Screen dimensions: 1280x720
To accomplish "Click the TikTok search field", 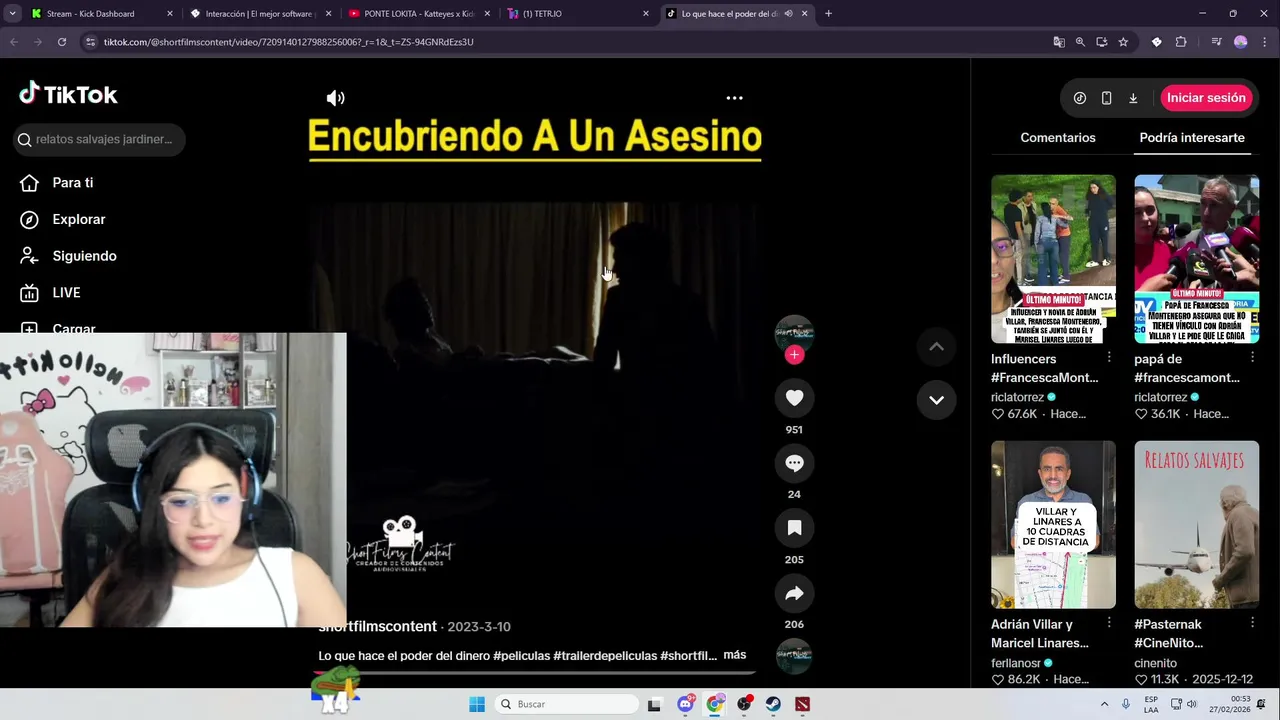I will [x=100, y=139].
